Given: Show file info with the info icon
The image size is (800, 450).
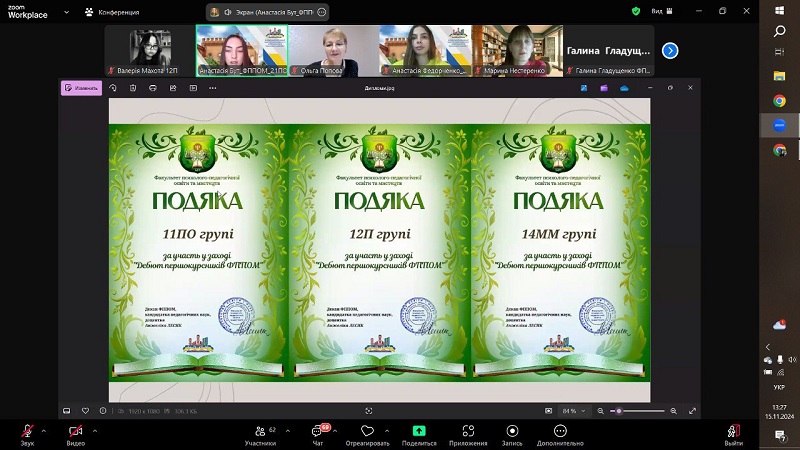Looking at the screenshot, I should 103,411.
